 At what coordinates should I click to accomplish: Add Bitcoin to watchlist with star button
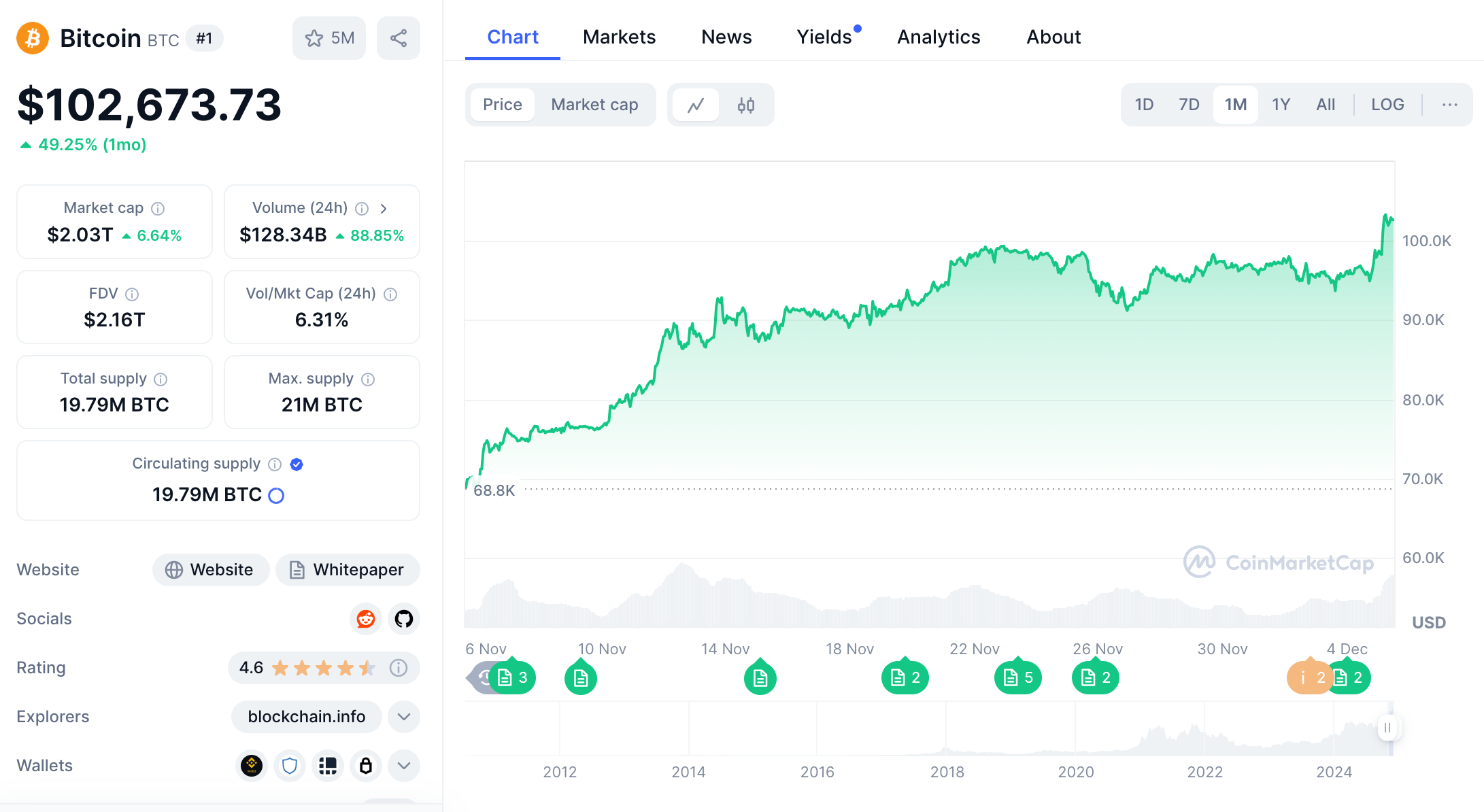pos(329,38)
